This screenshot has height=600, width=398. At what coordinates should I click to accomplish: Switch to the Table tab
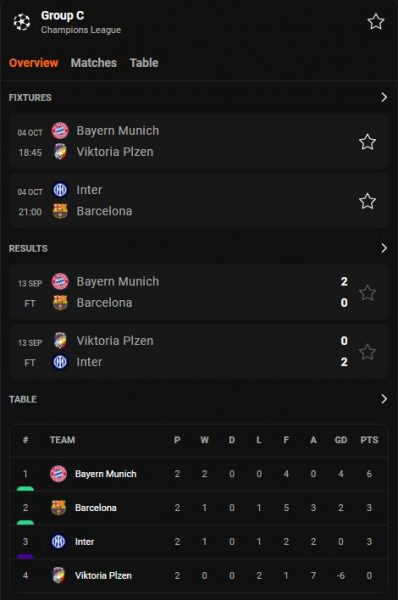pyautogui.click(x=144, y=63)
